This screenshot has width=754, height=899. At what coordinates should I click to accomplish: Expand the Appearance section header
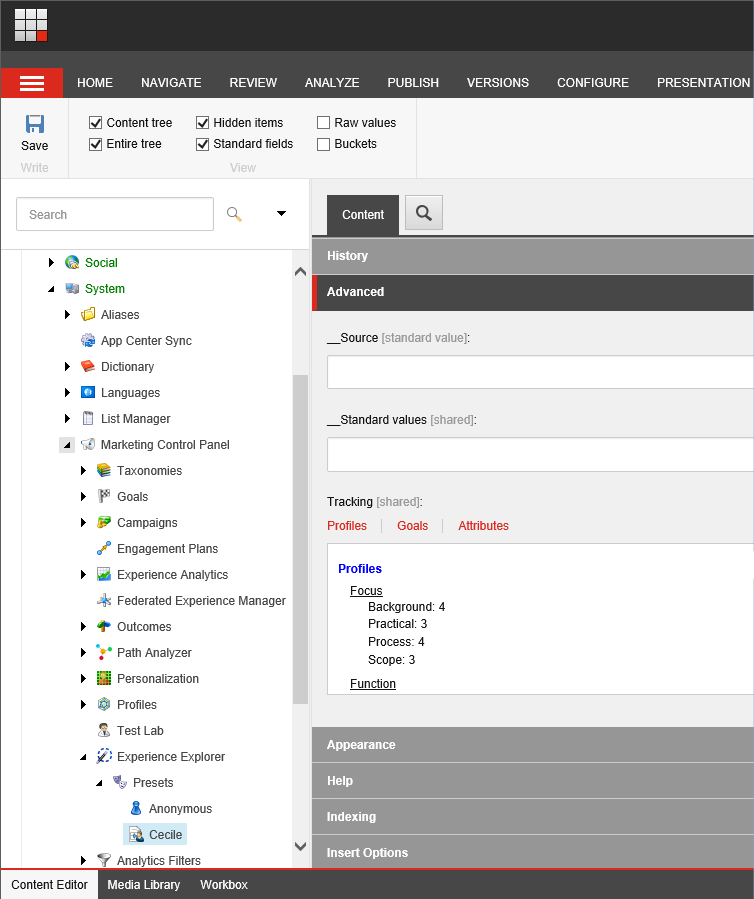(x=533, y=745)
